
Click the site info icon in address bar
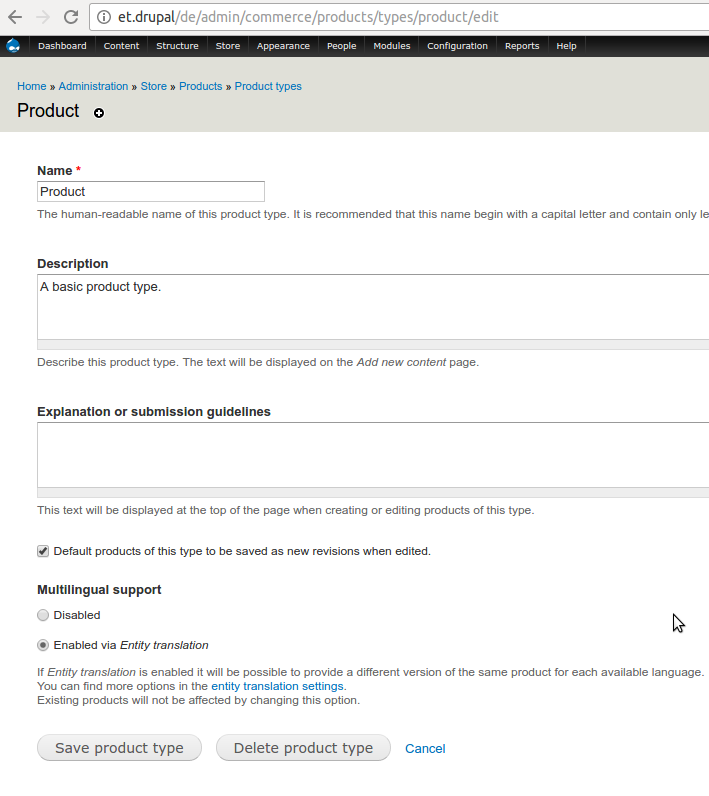(x=104, y=17)
